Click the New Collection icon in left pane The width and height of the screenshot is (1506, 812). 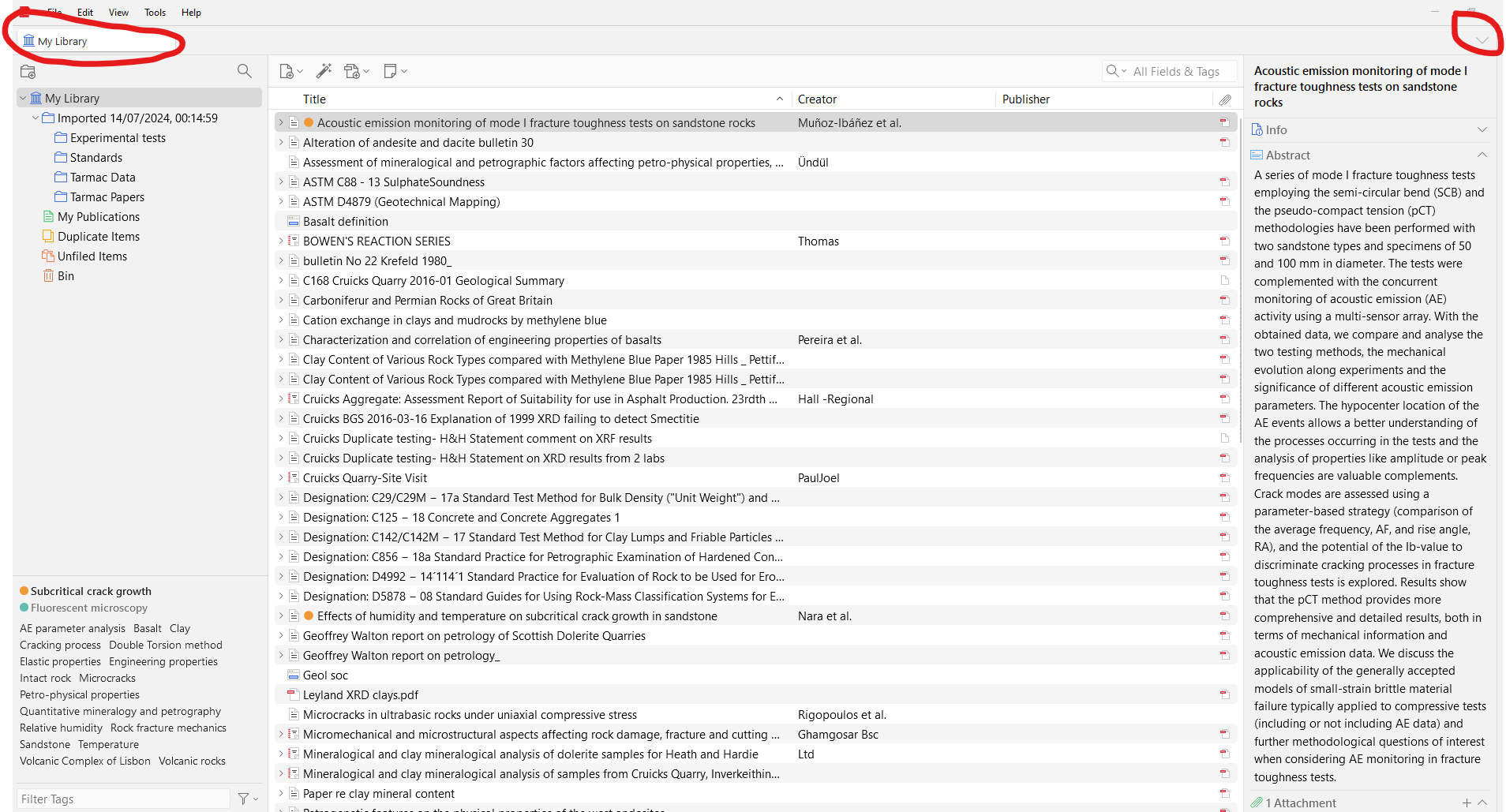point(28,72)
